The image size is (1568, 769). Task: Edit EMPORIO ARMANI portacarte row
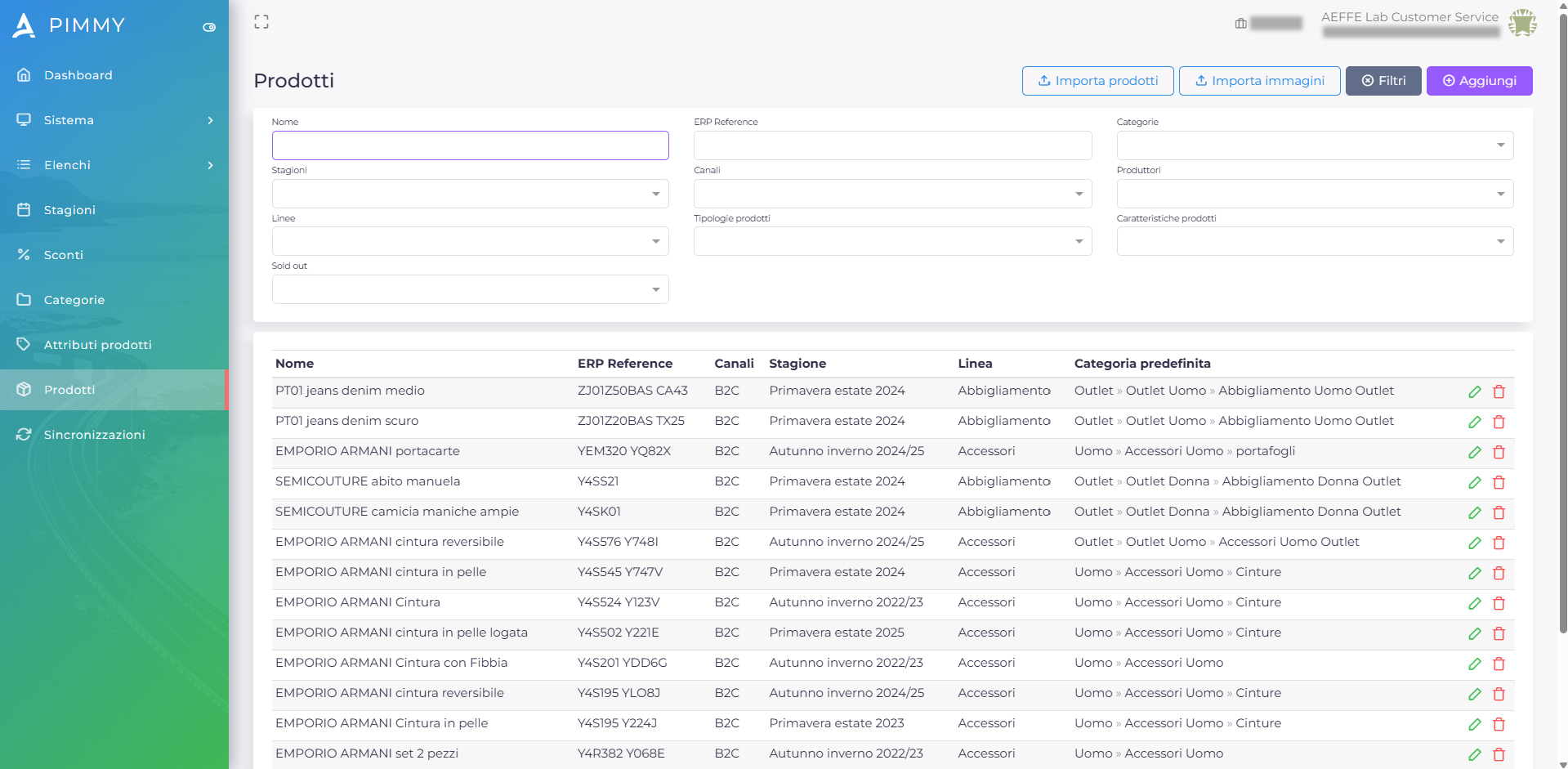tap(1475, 453)
